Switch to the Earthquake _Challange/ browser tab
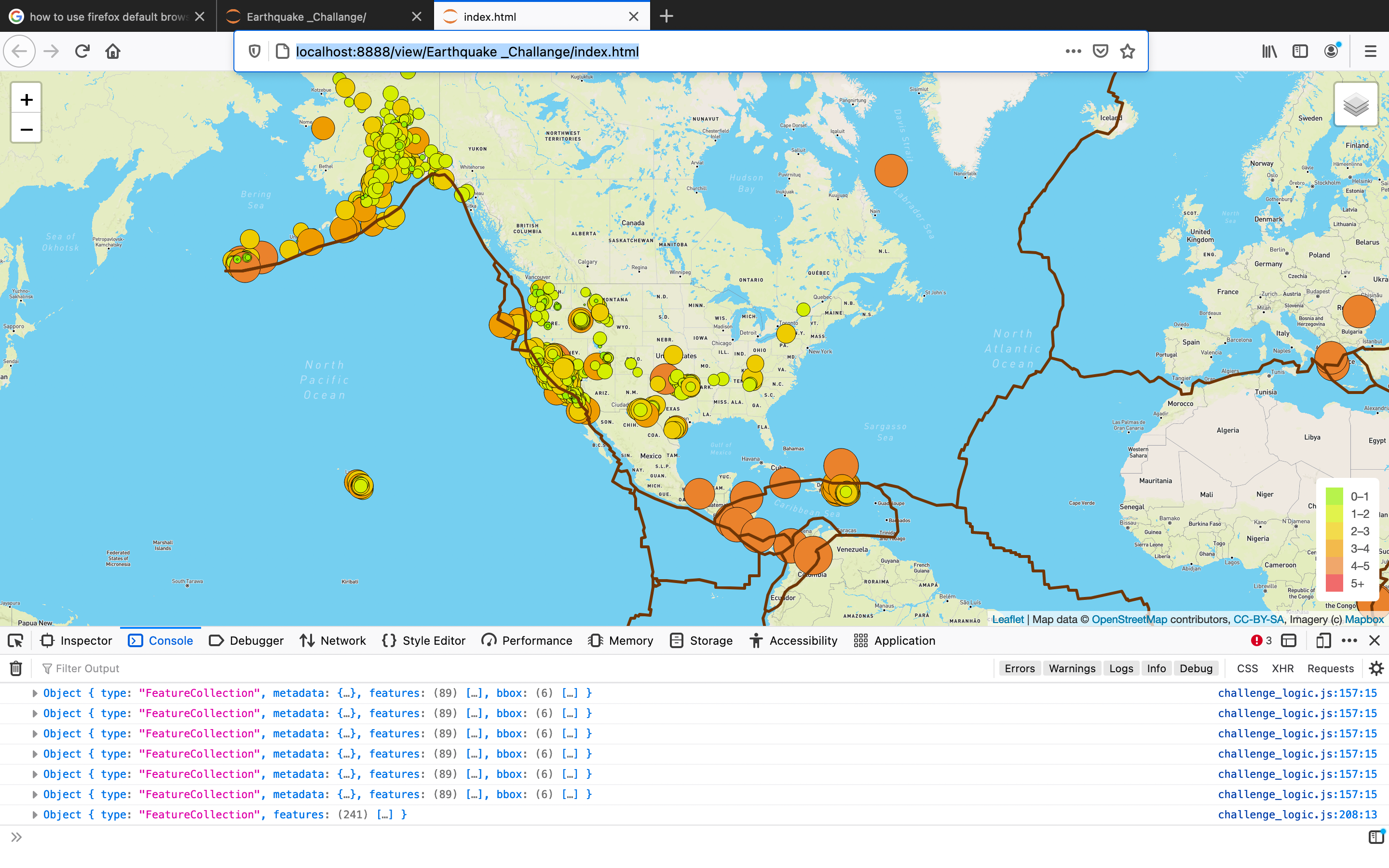1389x868 pixels. pyautogui.click(x=324, y=17)
